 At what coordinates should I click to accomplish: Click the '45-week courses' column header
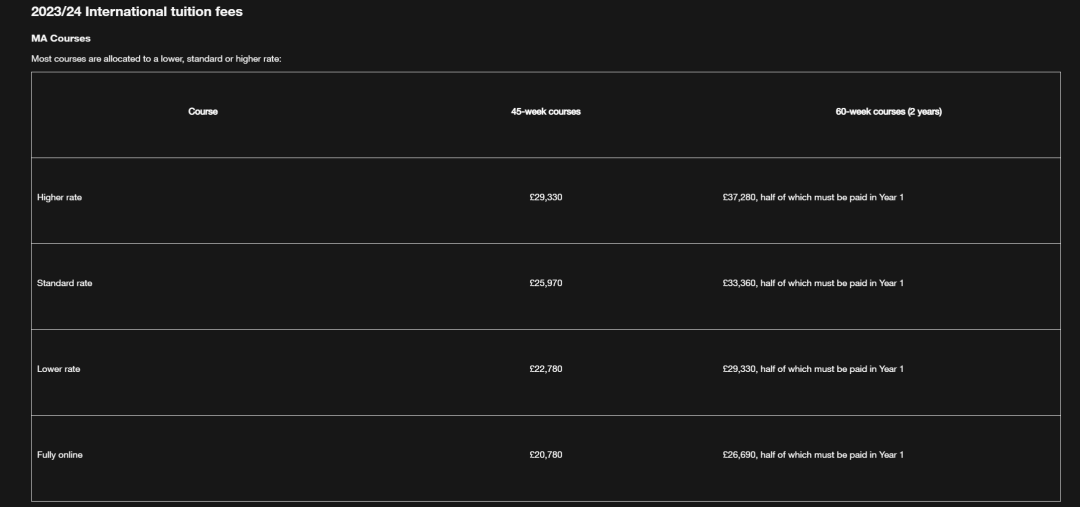546,112
